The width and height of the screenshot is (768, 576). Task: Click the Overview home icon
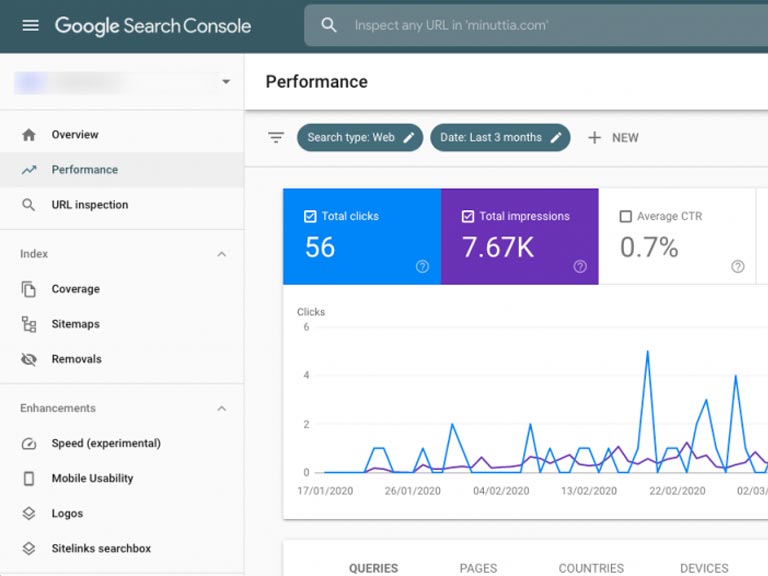coord(29,135)
